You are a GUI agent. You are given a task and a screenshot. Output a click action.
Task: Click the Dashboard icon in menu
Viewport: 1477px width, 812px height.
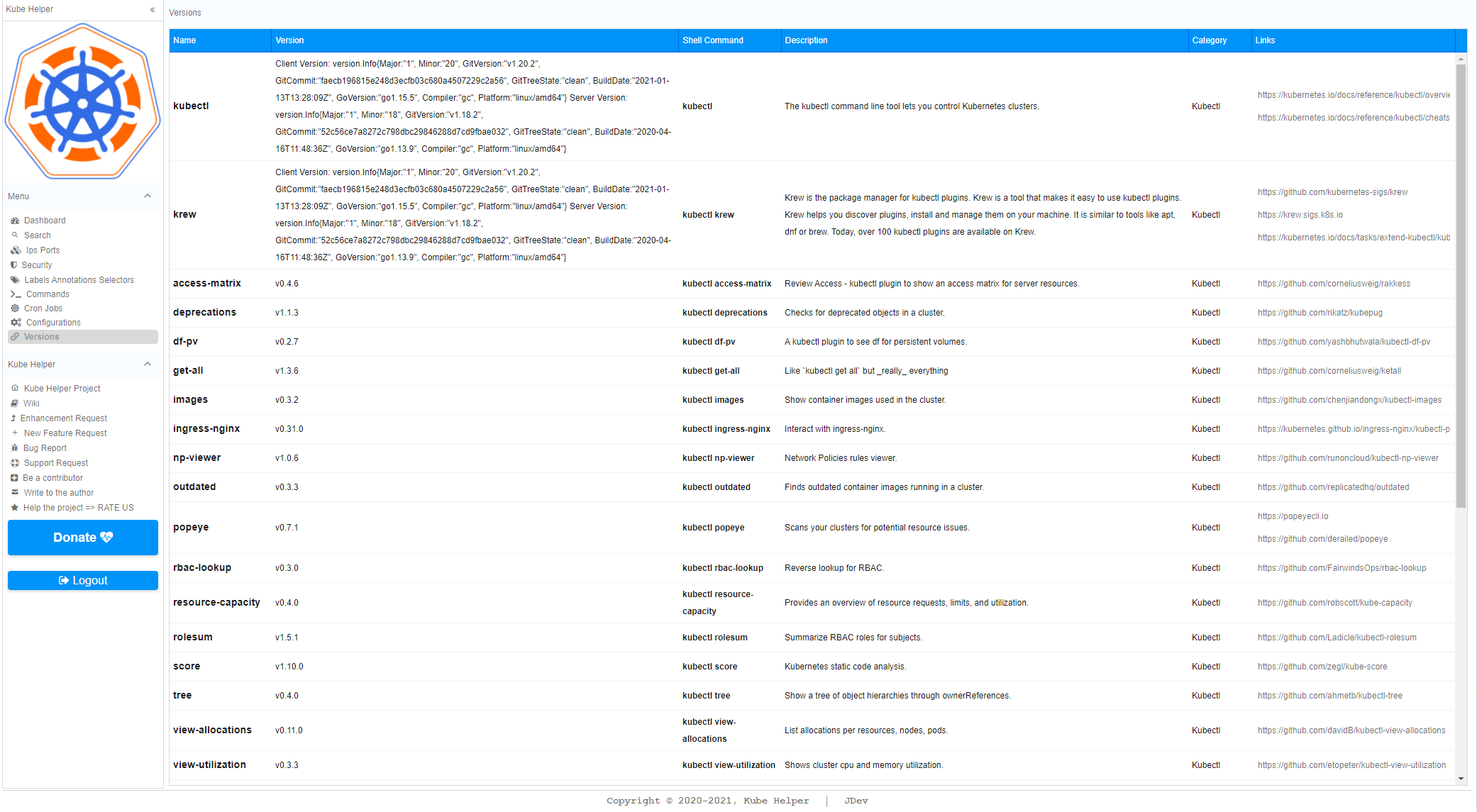pyautogui.click(x=15, y=221)
